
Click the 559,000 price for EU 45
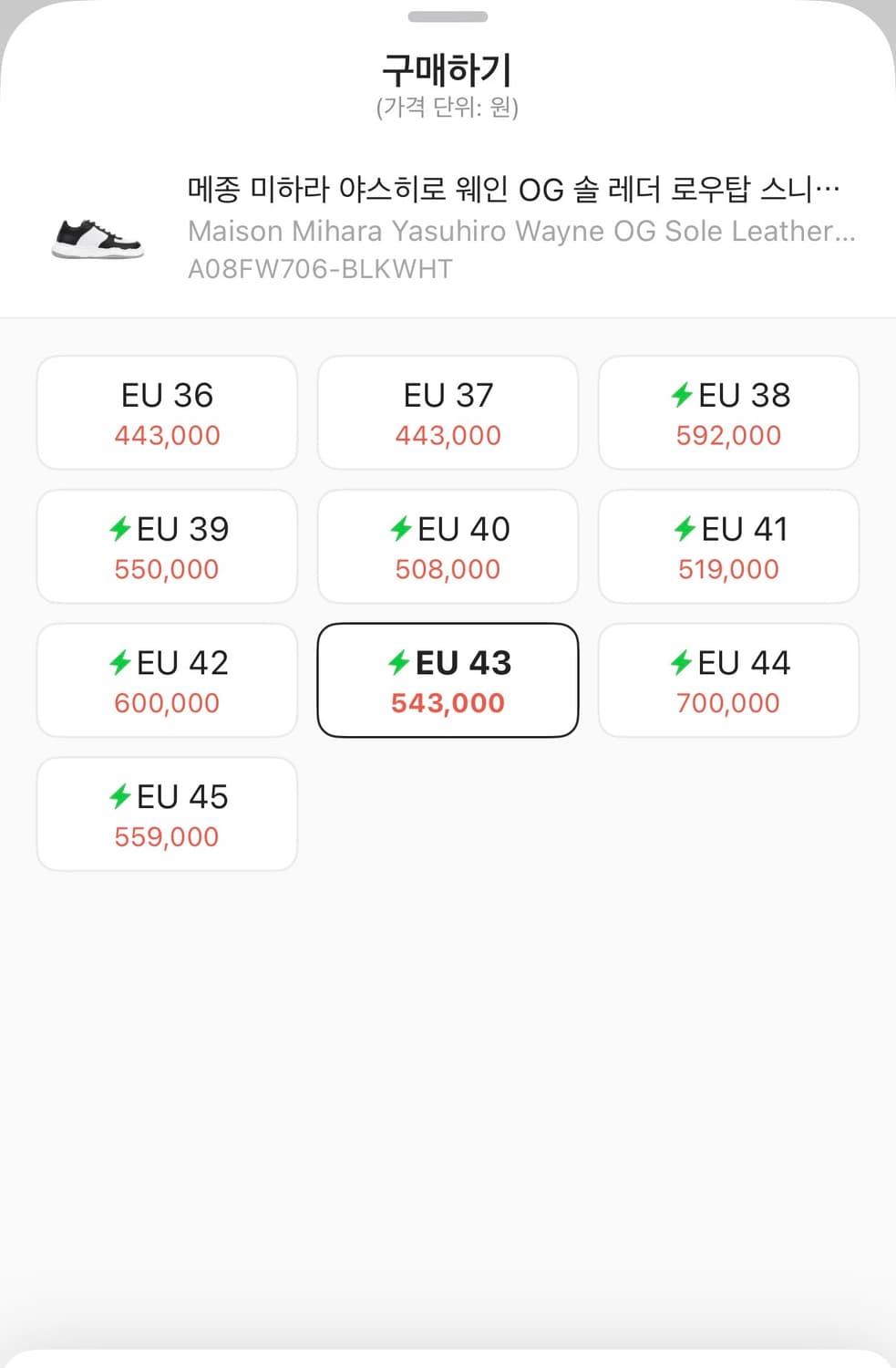[x=167, y=837]
